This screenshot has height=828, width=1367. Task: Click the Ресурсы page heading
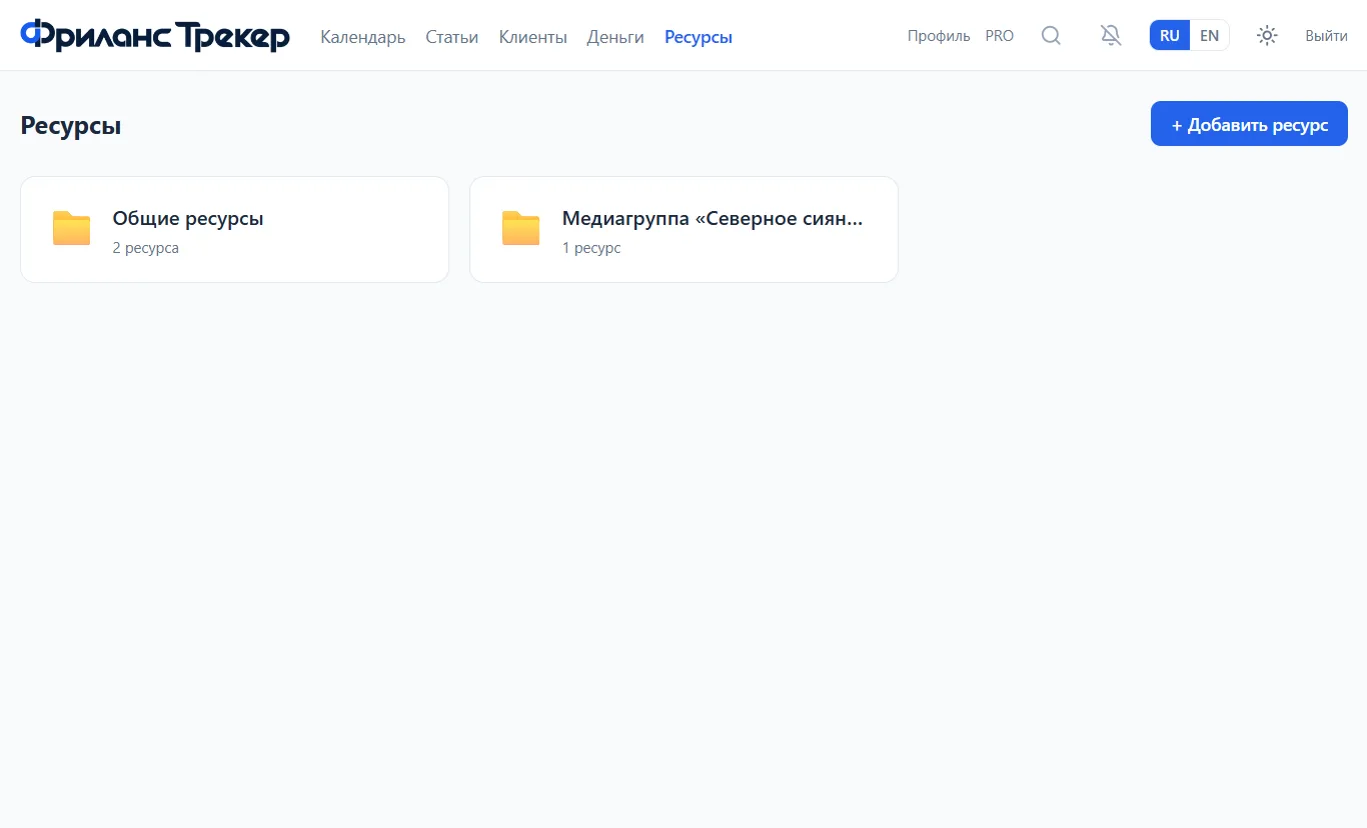tap(71, 126)
